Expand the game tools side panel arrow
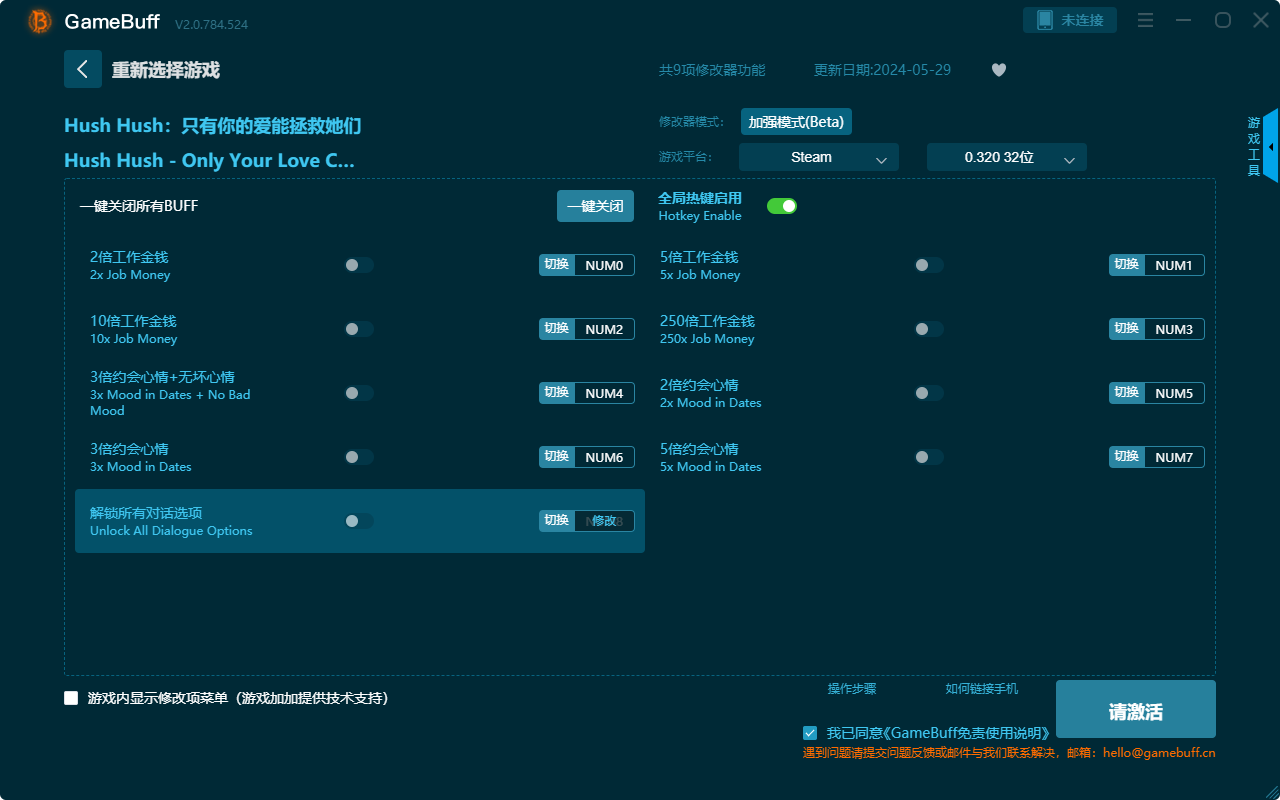Screen dimensions: 1280x800 click(1271, 146)
